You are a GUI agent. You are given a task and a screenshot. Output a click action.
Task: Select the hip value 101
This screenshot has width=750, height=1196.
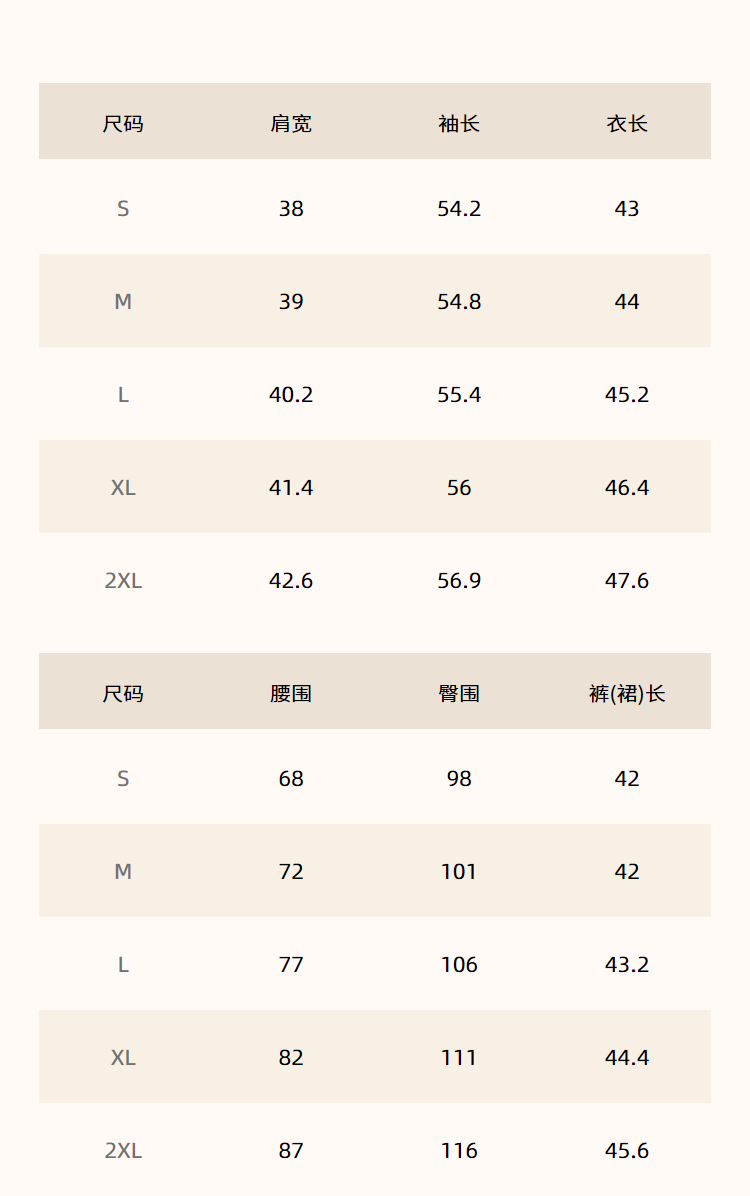[459, 871]
